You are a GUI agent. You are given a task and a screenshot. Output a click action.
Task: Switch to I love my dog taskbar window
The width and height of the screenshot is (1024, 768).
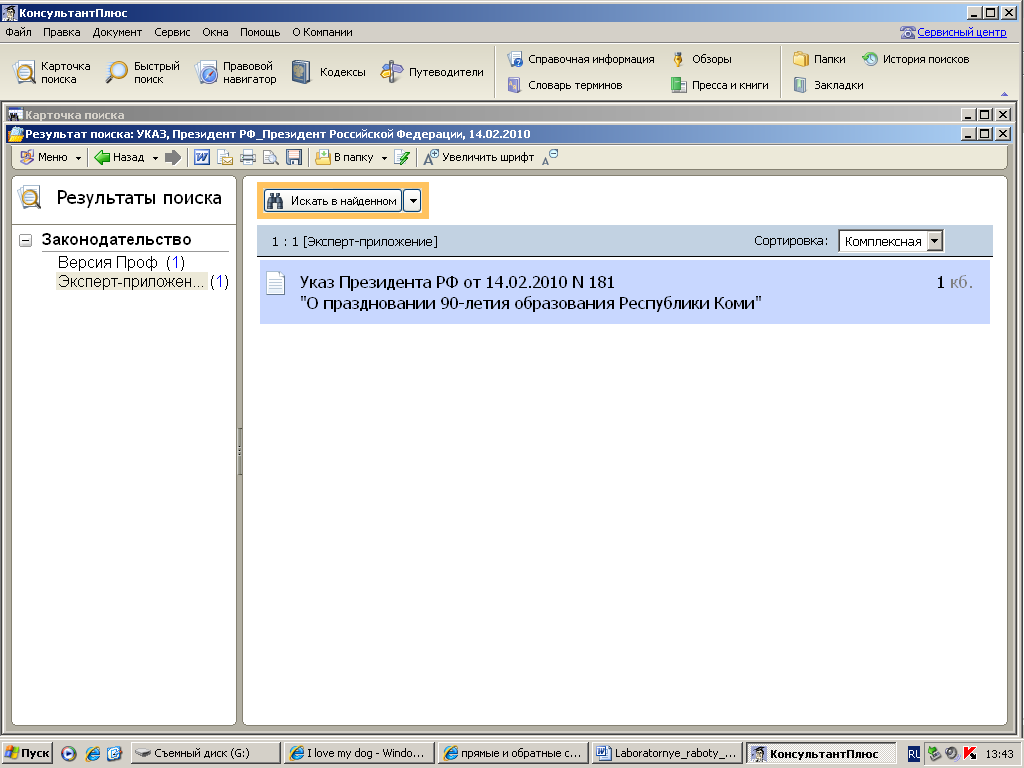pos(359,753)
